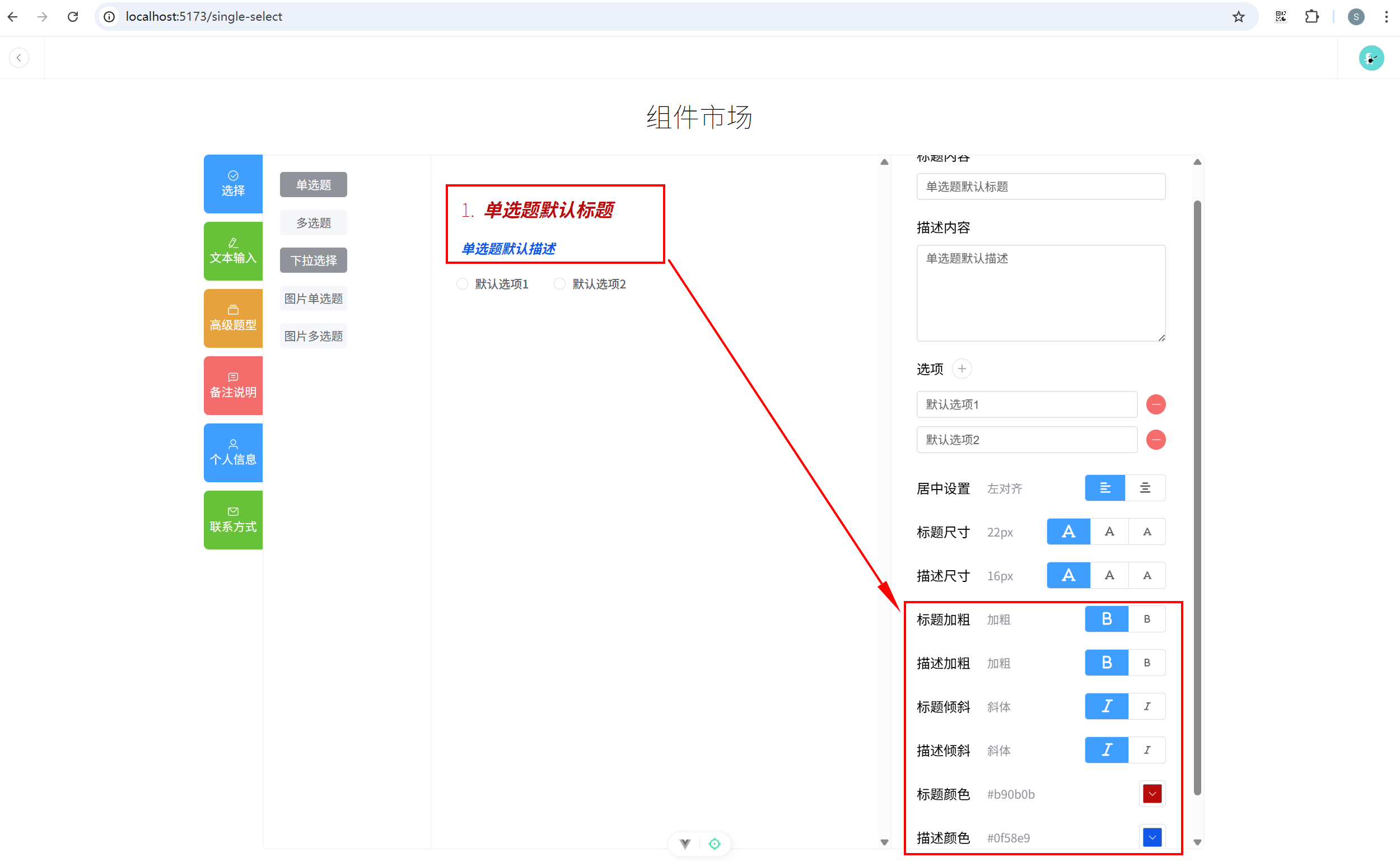Open the Vue devtools icon at bottom
The image size is (1400, 862).
click(685, 844)
